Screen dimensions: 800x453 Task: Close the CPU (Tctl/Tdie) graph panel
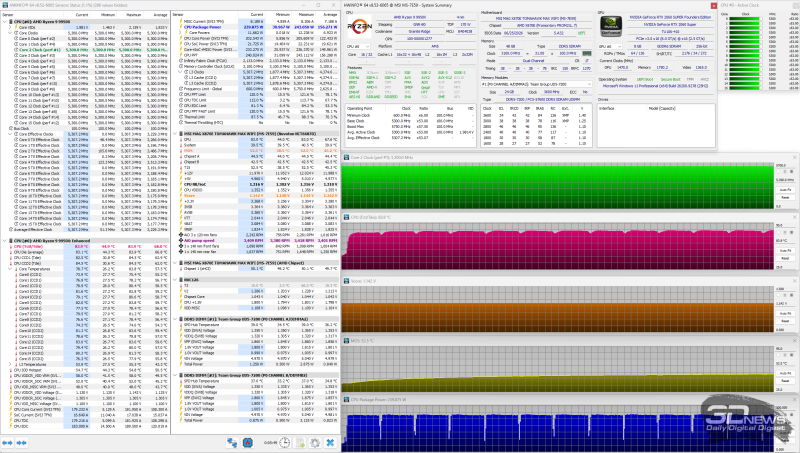tap(795, 217)
